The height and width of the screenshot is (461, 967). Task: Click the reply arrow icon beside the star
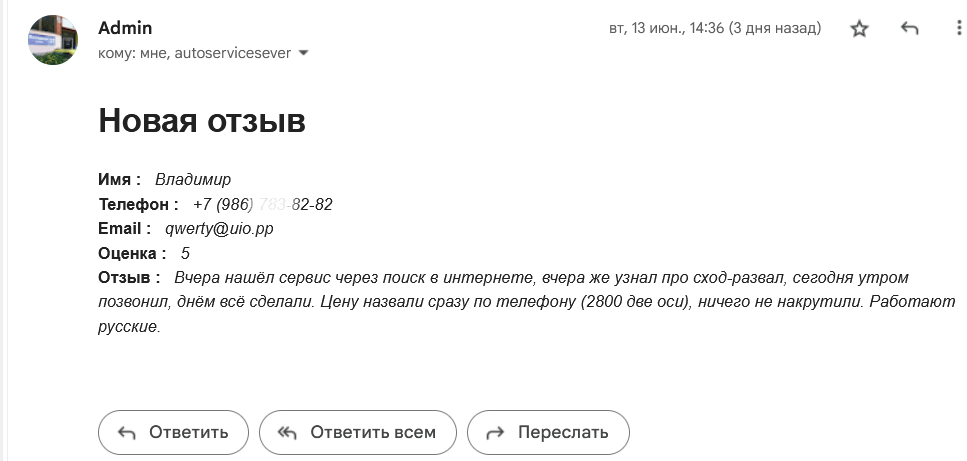(x=909, y=28)
